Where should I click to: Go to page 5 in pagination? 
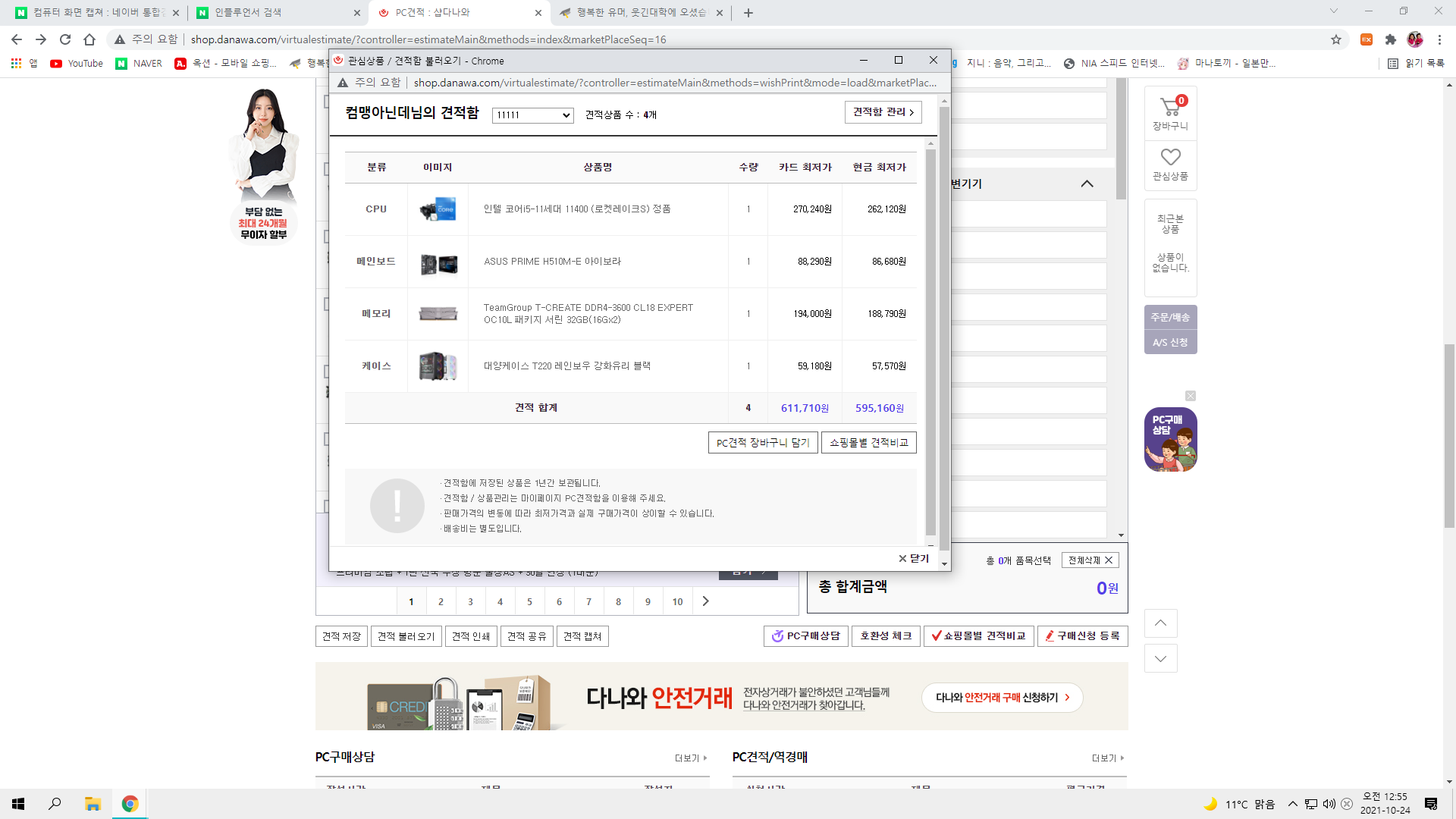(x=529, y=601)
